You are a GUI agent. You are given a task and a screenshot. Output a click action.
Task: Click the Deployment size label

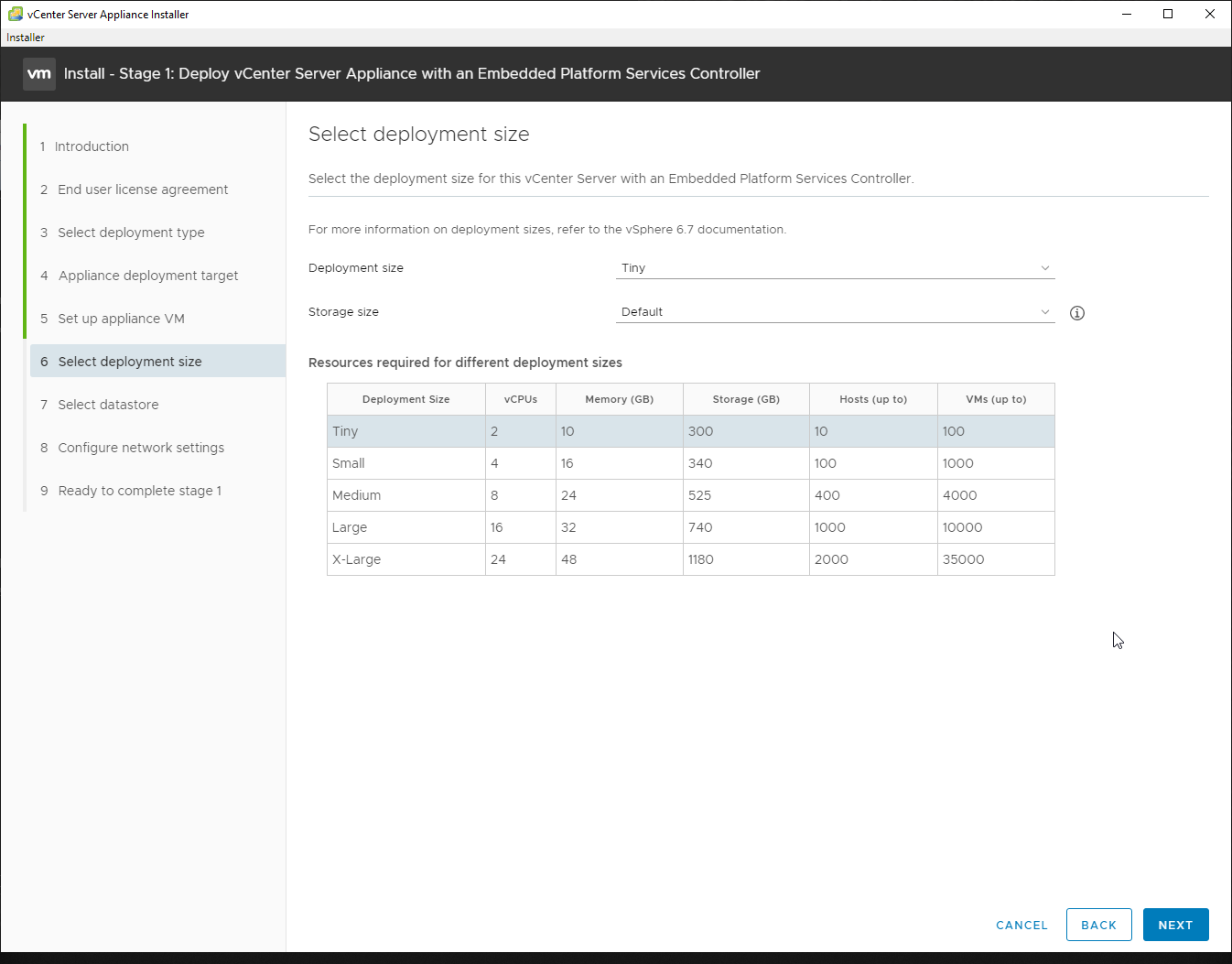pyautogui.click(x=356, y=268)
